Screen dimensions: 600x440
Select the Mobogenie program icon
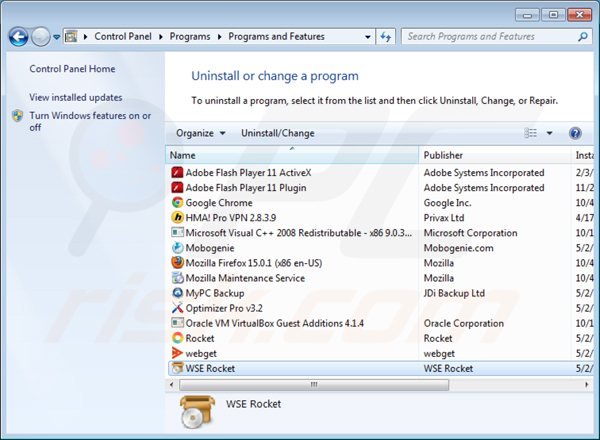[177, 248]
